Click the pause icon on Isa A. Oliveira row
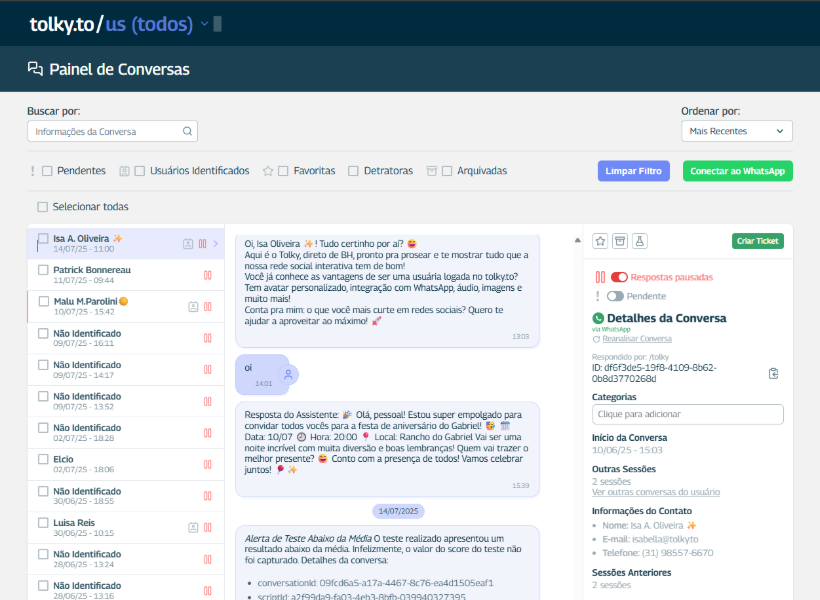Screen dimensions: 820x600 202,244
